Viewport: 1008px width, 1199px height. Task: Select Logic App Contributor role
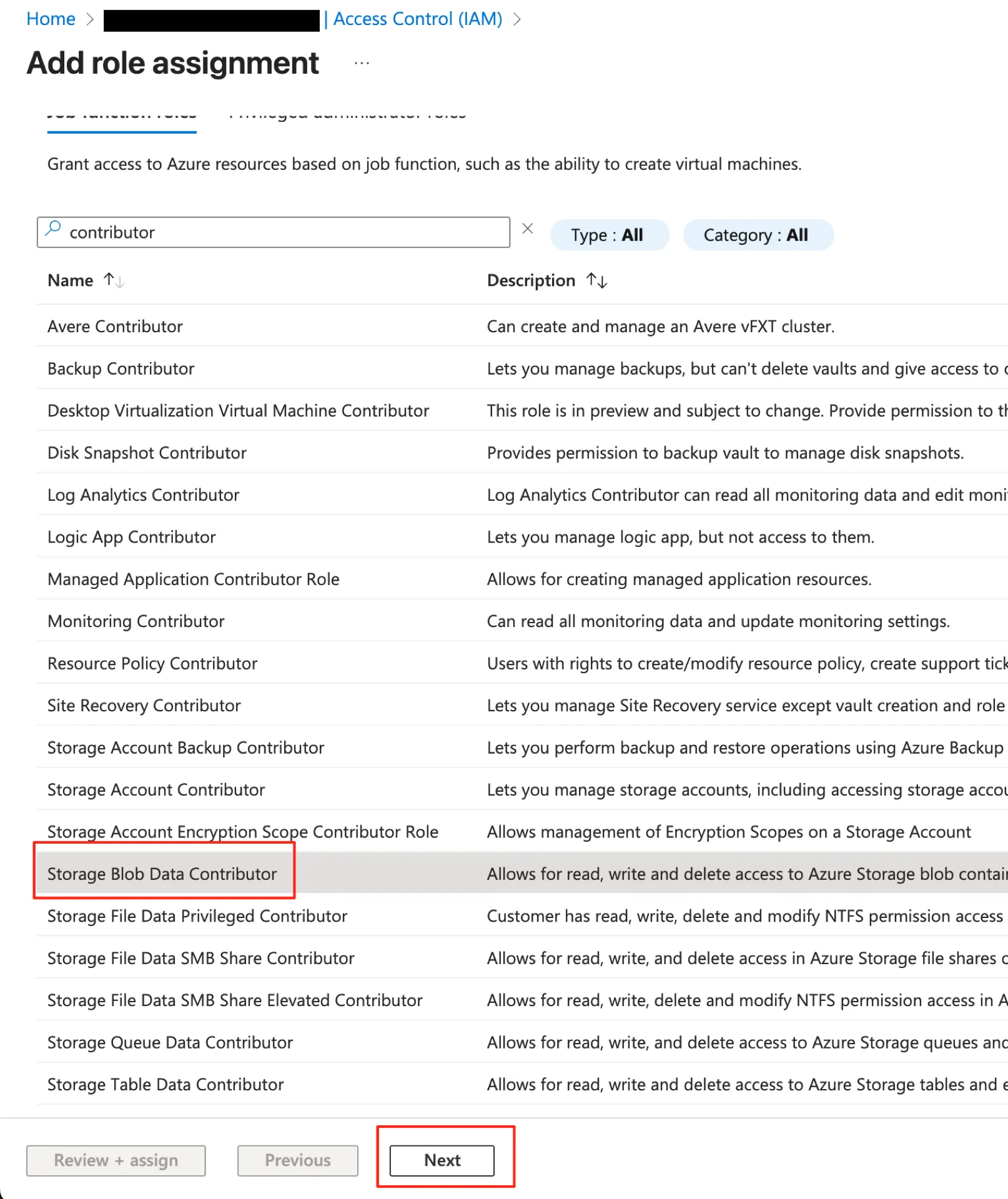click(131, 537)
